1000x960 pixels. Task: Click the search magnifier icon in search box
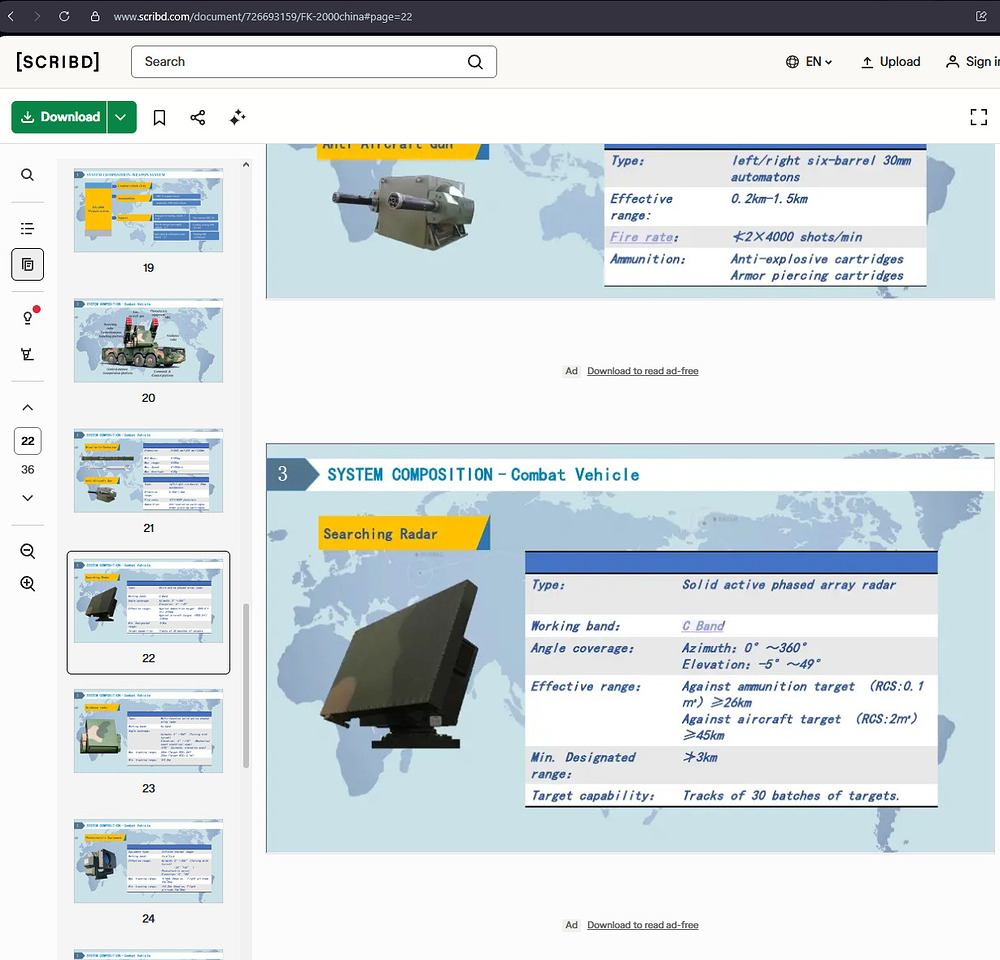[475, 62]
